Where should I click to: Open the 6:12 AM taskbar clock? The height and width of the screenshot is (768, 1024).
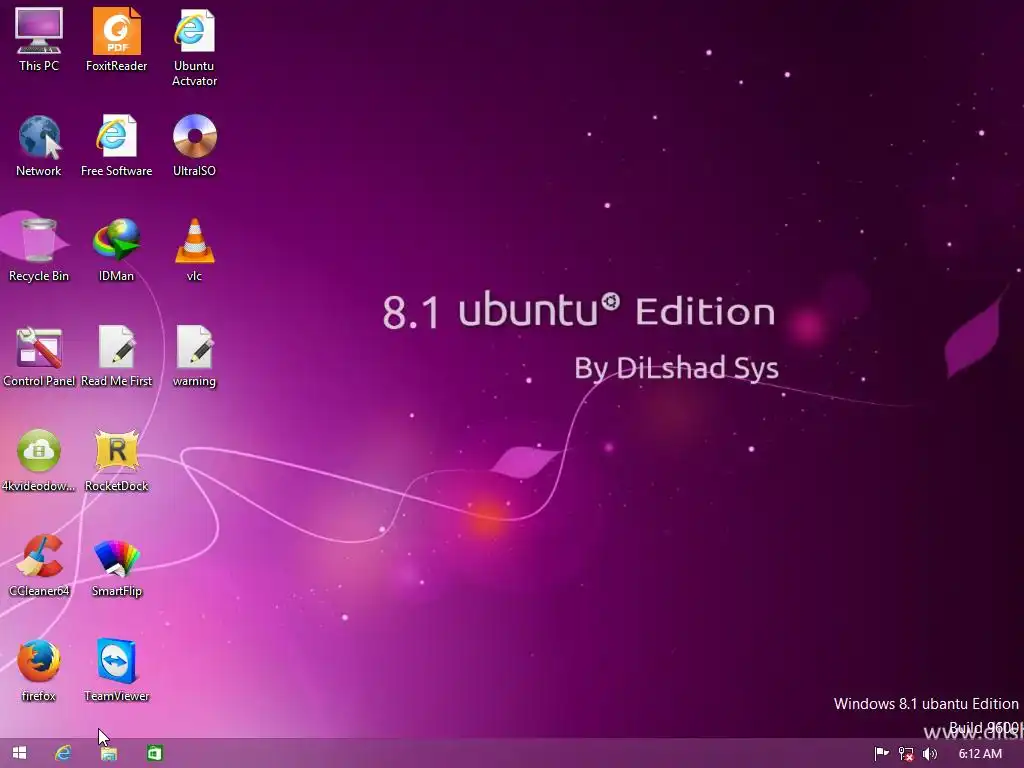pos(980,754)
